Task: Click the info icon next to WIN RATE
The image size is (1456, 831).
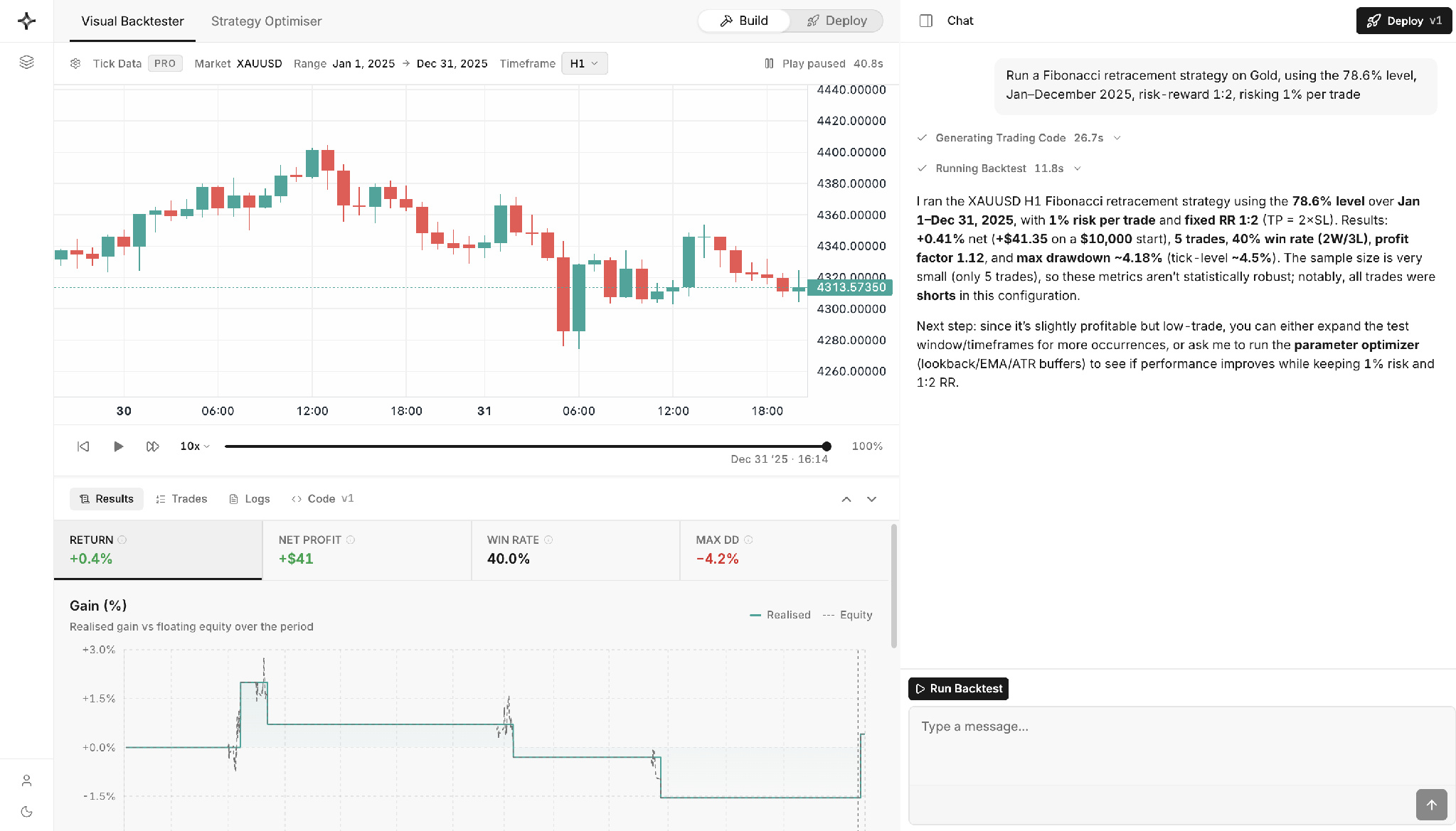Action: pos(548,540)
